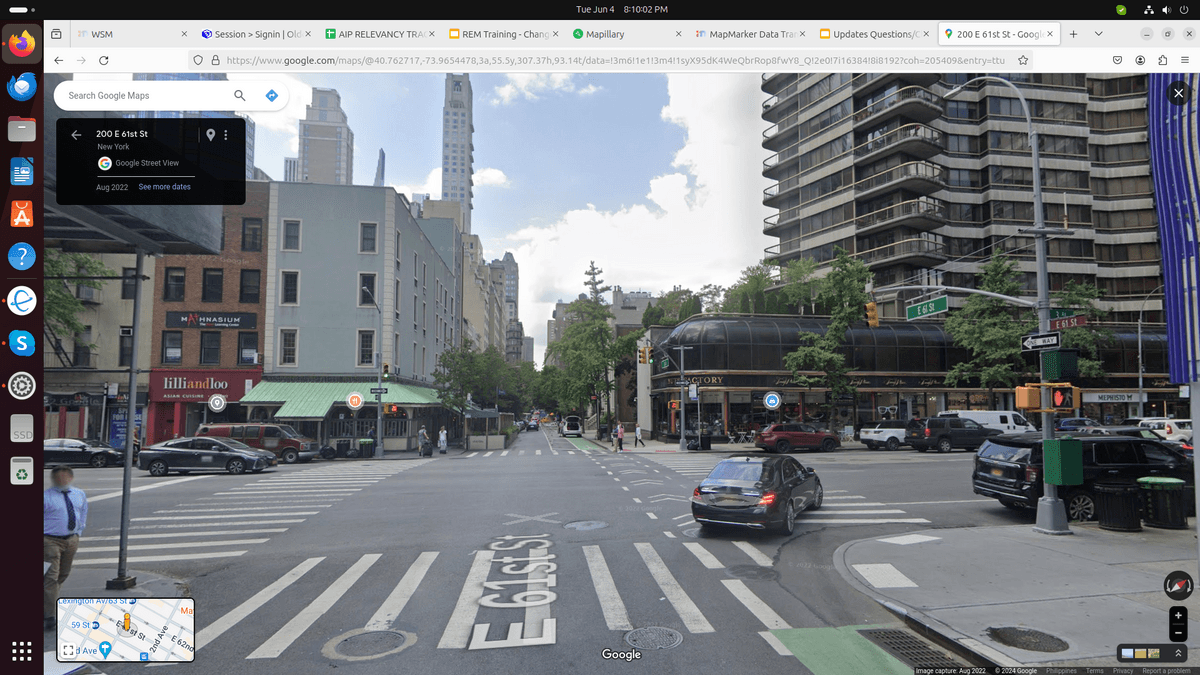Click the Save to Pocket icon
Image resolution: width=1200 pixels, height=675 pixels.
click(x=1117, y=60)
